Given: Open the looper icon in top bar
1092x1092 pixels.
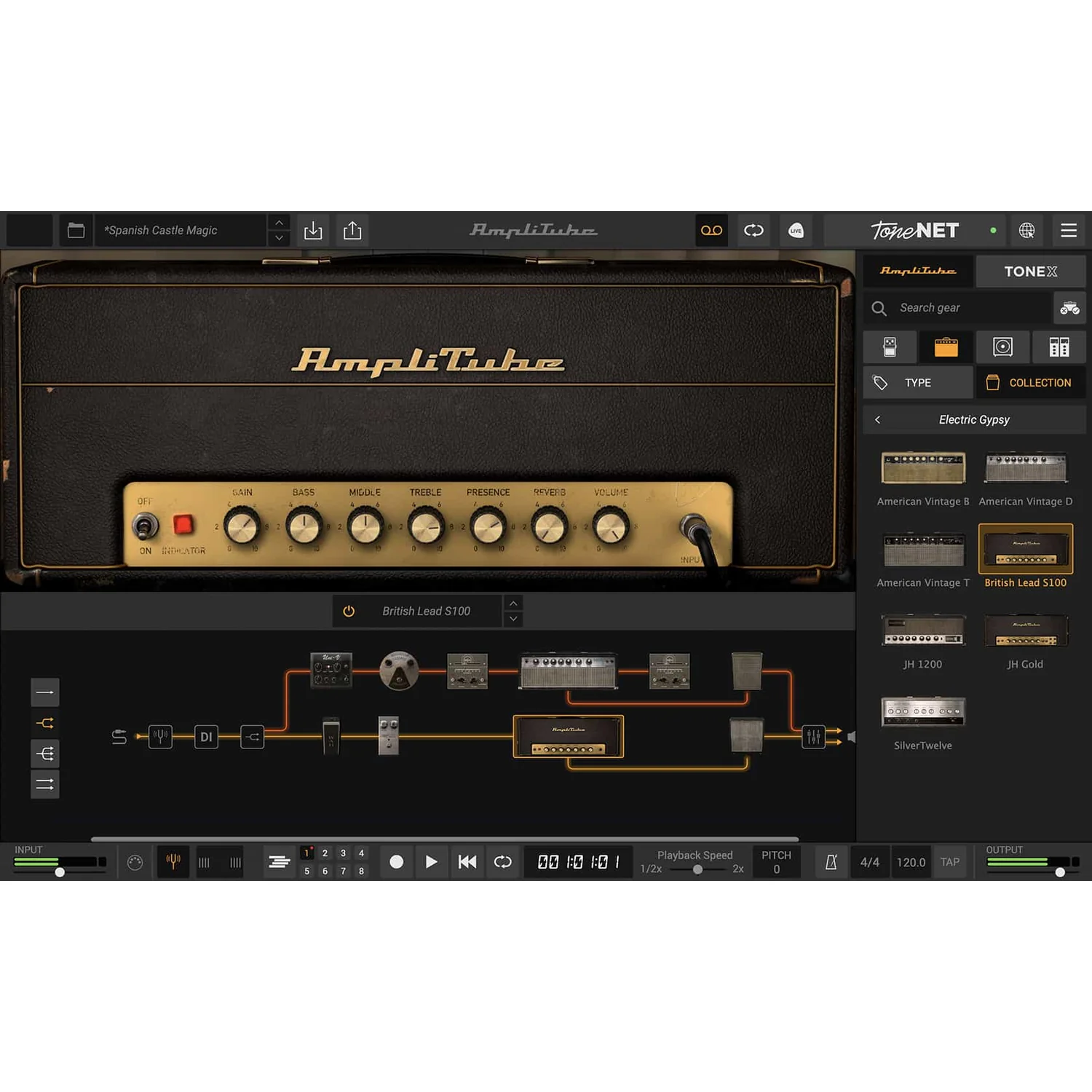Looking at the screenshot, I should pos(753,231).
